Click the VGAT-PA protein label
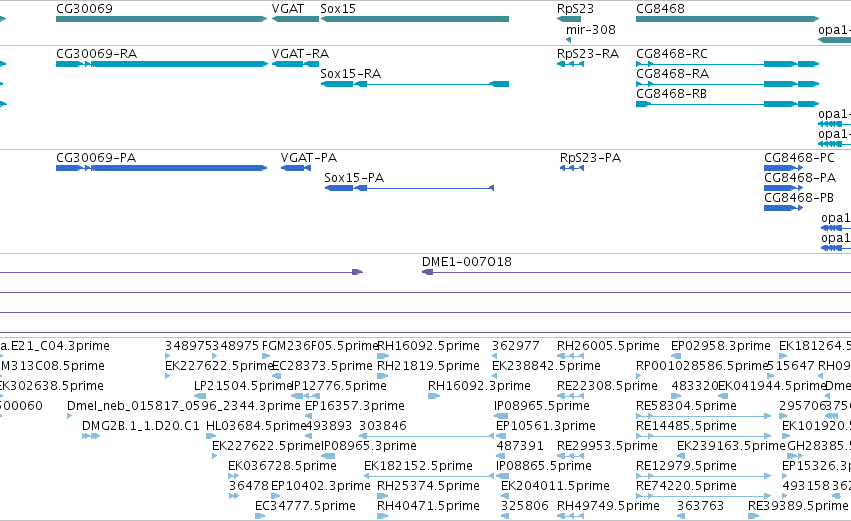Viewport: 851px width, 521px height. point(309,157)
